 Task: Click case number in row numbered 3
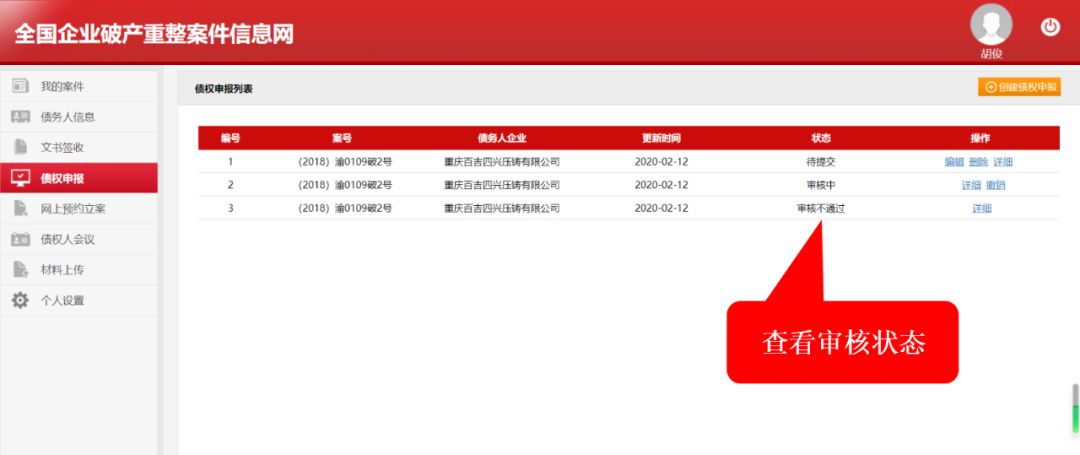coord(345,209)
